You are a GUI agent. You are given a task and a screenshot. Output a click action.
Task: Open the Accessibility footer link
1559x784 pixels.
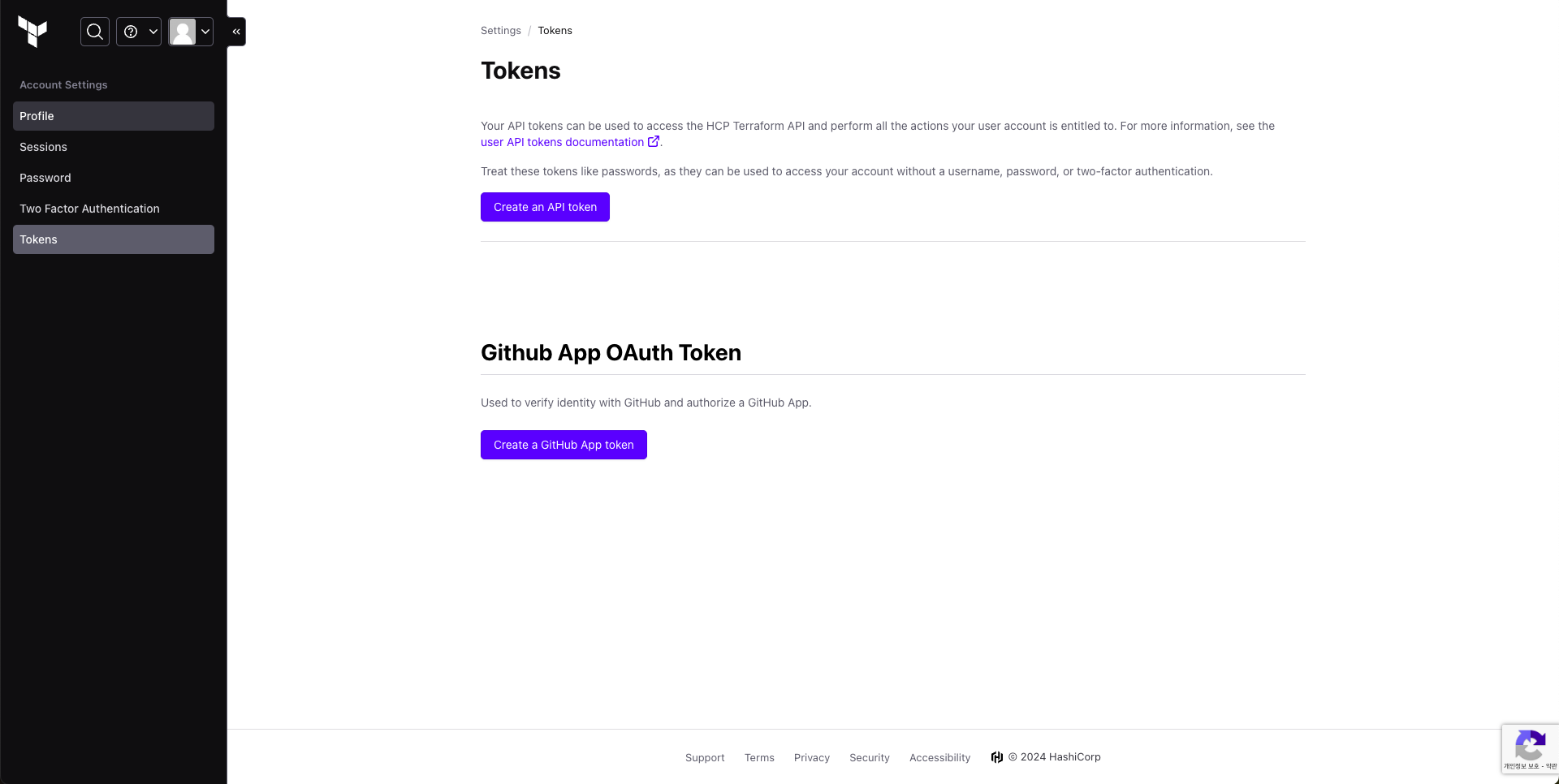point(939,758)
